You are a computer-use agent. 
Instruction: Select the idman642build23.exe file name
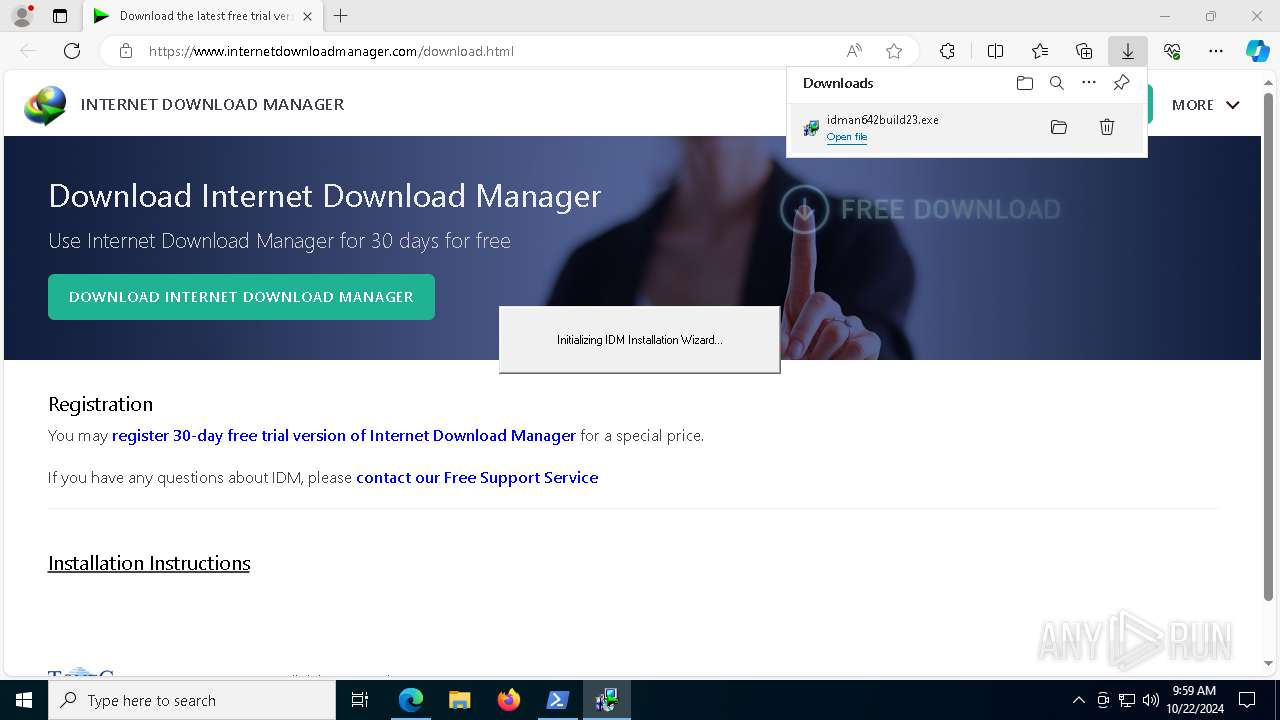pos(883,120)
